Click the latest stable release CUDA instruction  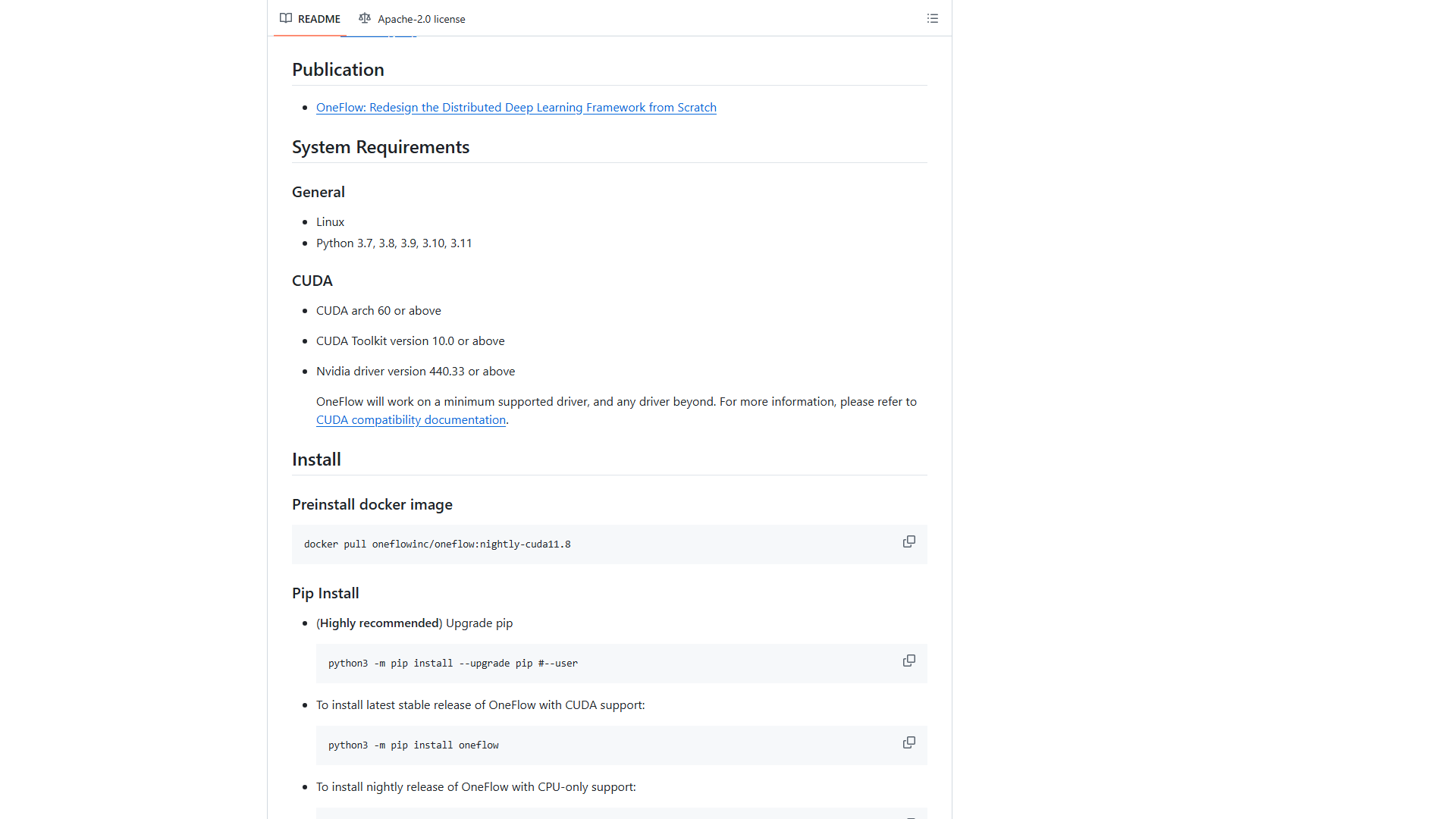[x=480, y=704]
